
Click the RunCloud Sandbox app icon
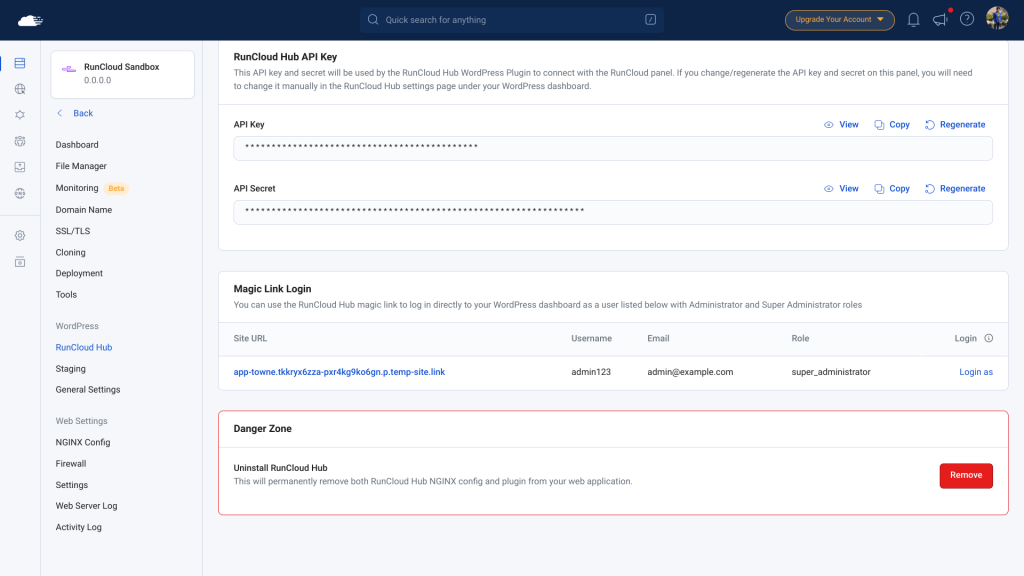[x=69, y=69]
